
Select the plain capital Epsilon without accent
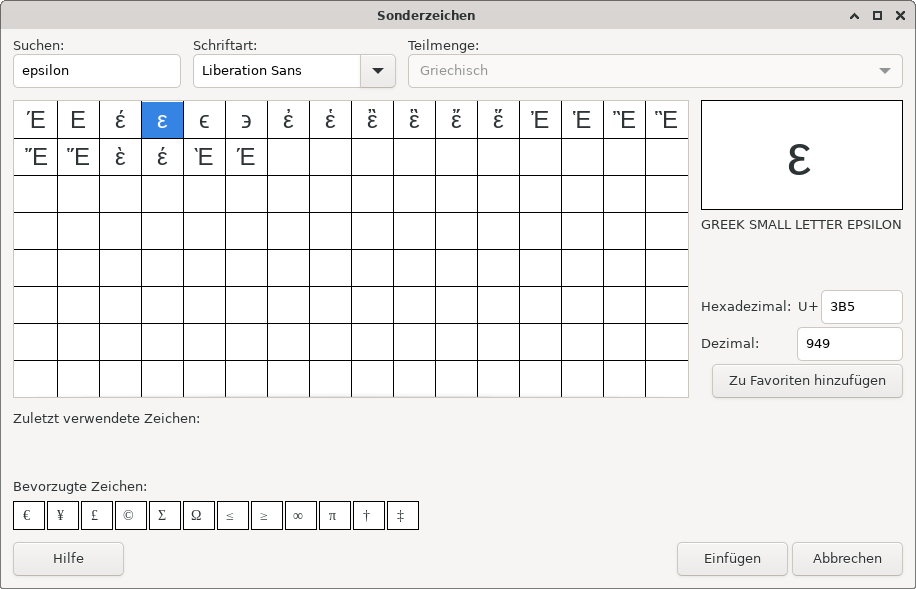point(78,120)
